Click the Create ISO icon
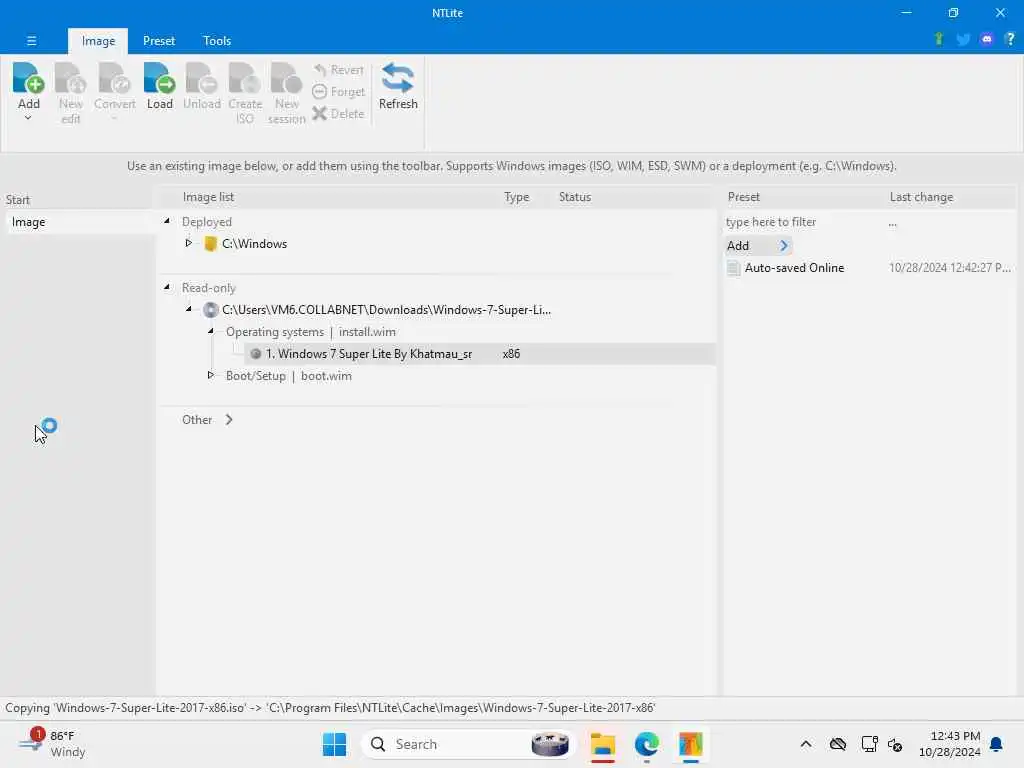 coord(245,93)
